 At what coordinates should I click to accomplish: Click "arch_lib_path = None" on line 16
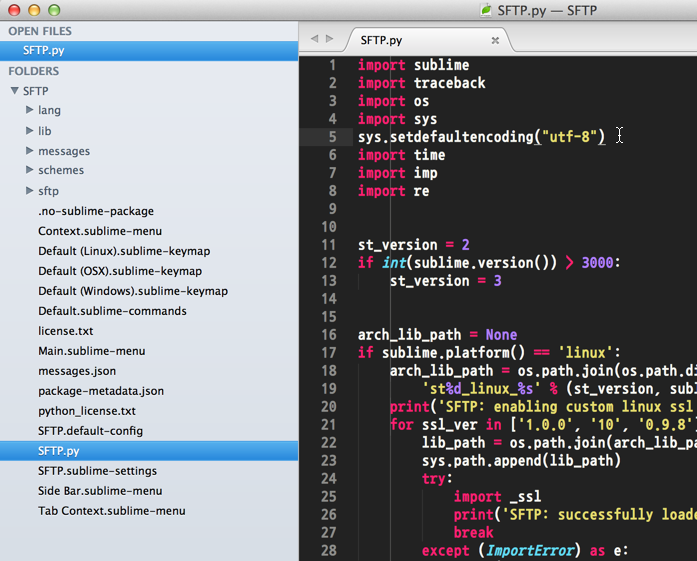pyautogui.click(x=437, y=335)
